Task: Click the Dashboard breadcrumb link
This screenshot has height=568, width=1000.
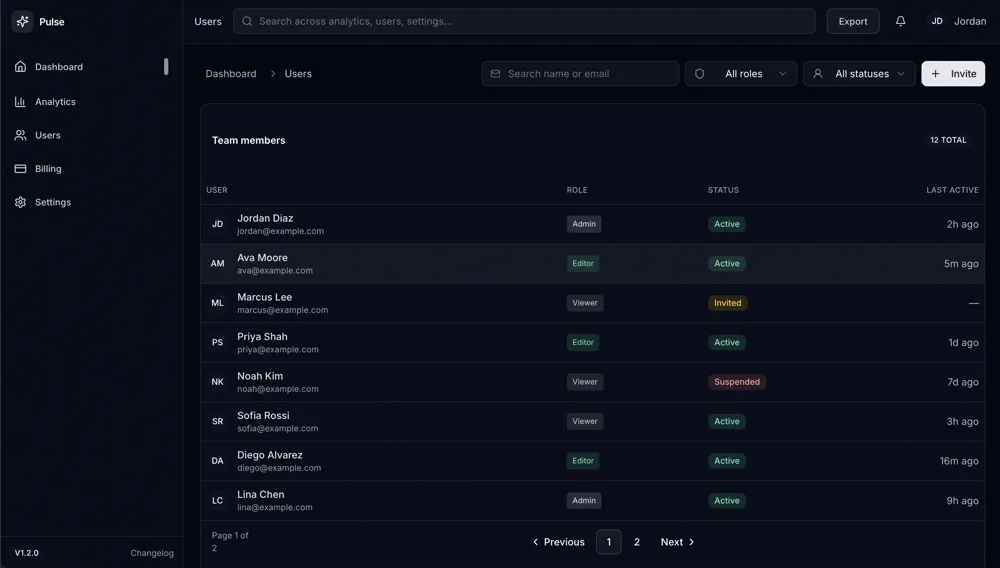Action: pyautogui.click(x=231, y=74)
